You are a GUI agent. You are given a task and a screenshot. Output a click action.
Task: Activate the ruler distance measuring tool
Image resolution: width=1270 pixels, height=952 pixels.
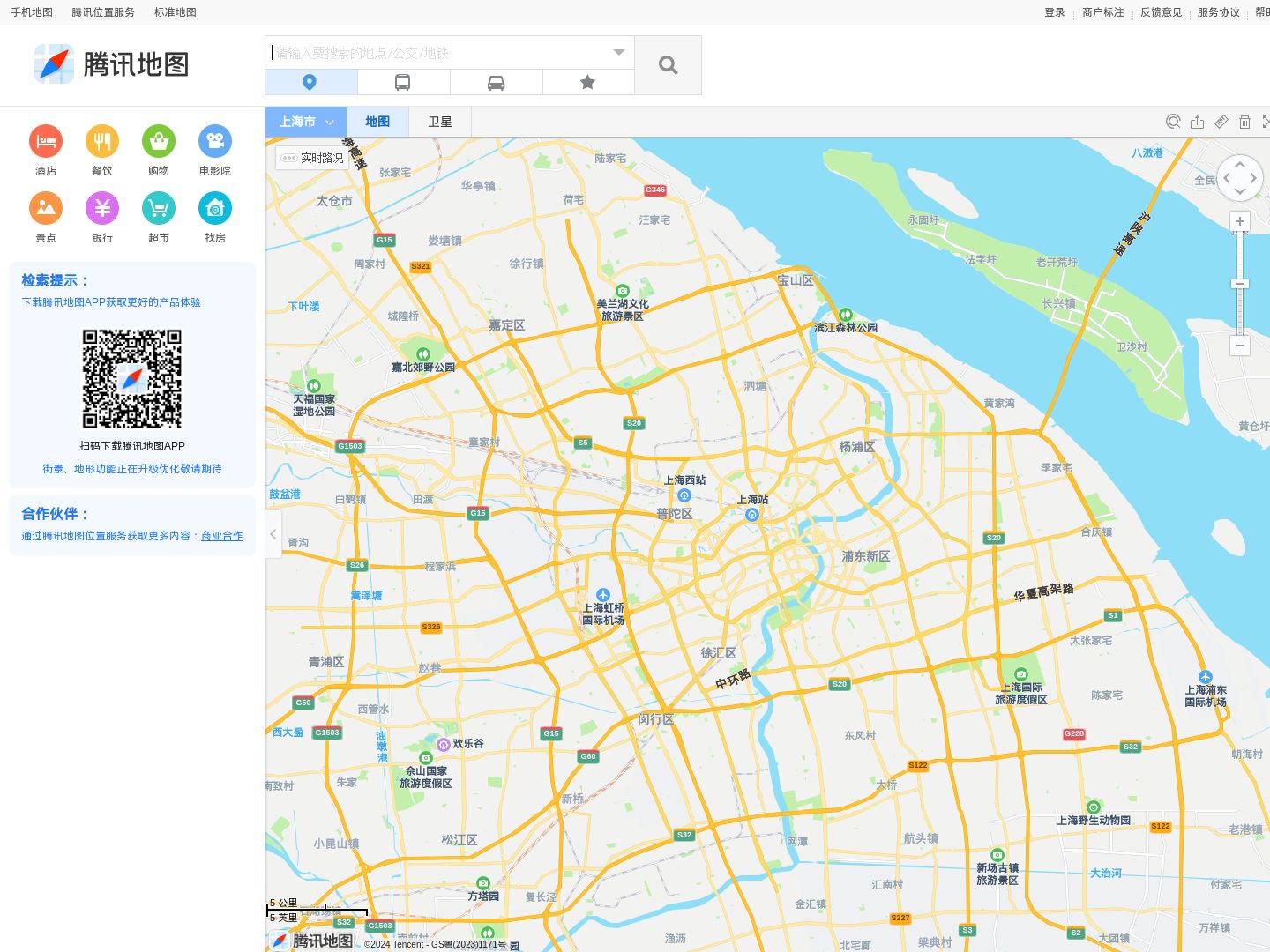pyautogui.click(x=1221, y=122)
